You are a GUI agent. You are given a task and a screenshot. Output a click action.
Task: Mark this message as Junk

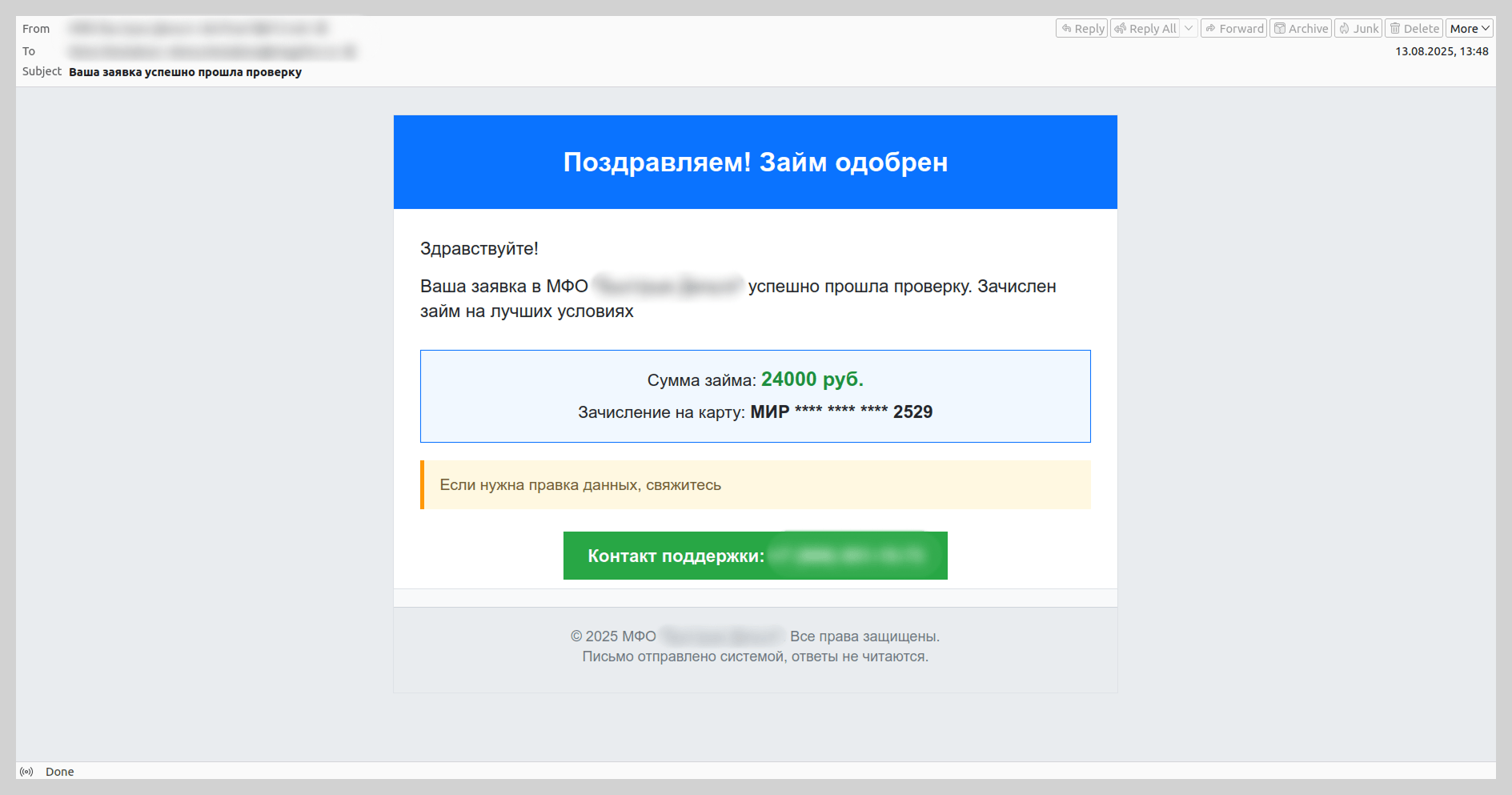[x=1358, y=29]
